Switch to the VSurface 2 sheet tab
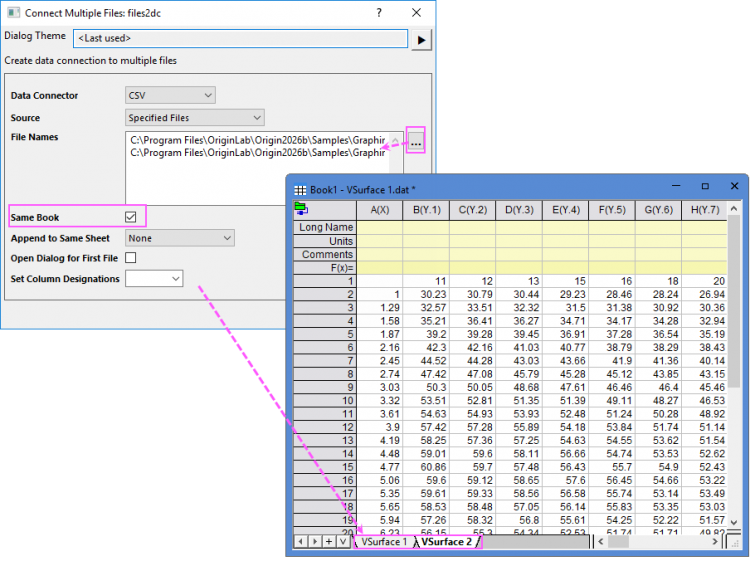Screen dimensions: 750x561 [446, 542]
